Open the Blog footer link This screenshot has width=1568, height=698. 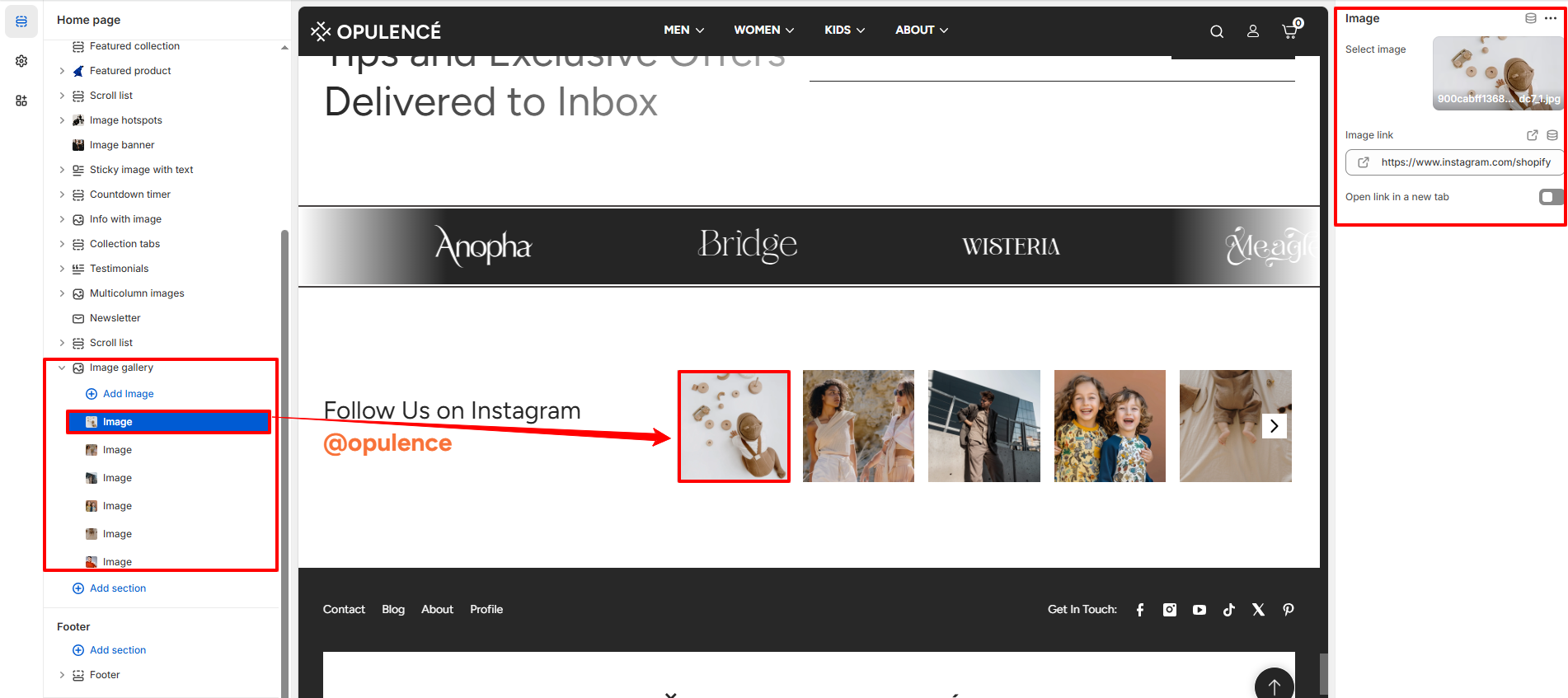click(x=393, y=610)
